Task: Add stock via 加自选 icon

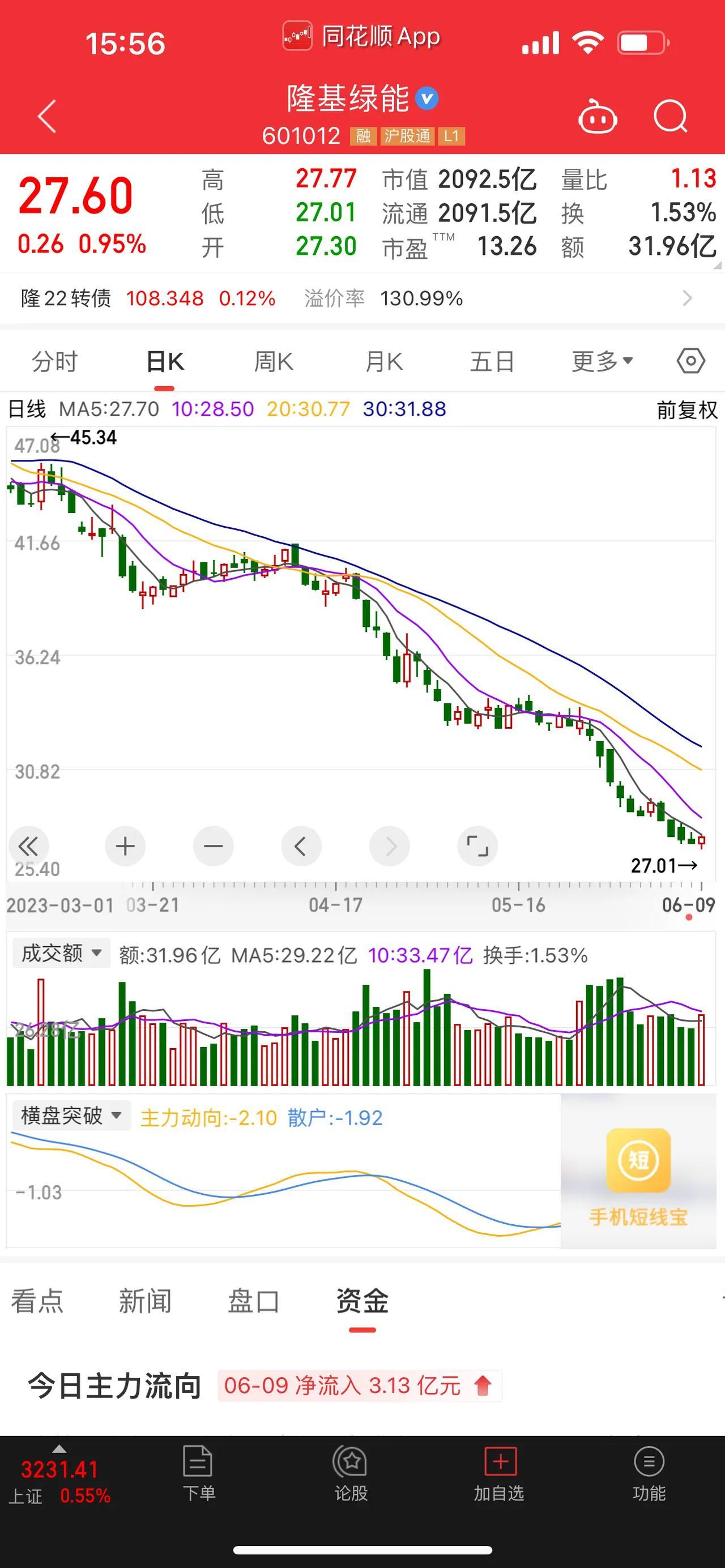Action: pyautogui.click(x=499, y=1473)
